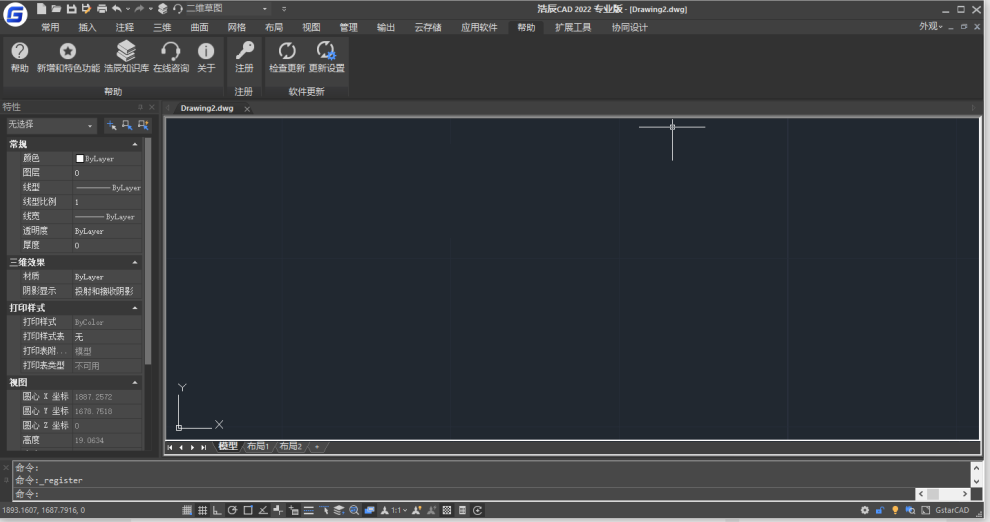
Task: Toggle grid display in status bar
Action: (202, 510)
